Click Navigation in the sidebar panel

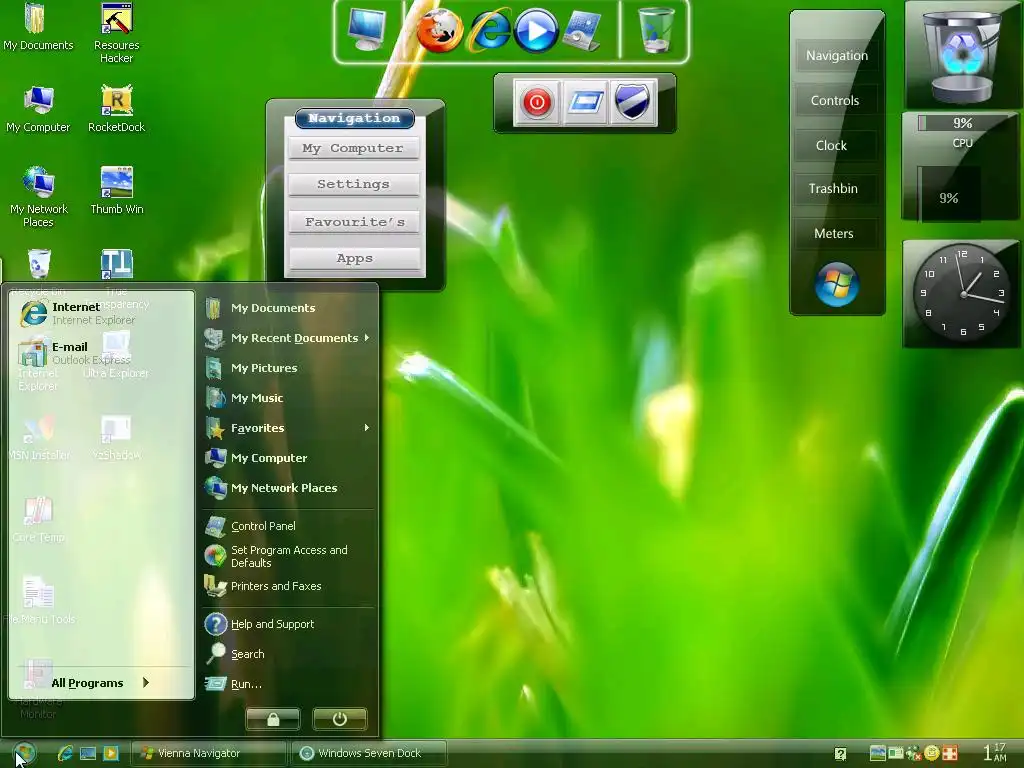[836, 56]
